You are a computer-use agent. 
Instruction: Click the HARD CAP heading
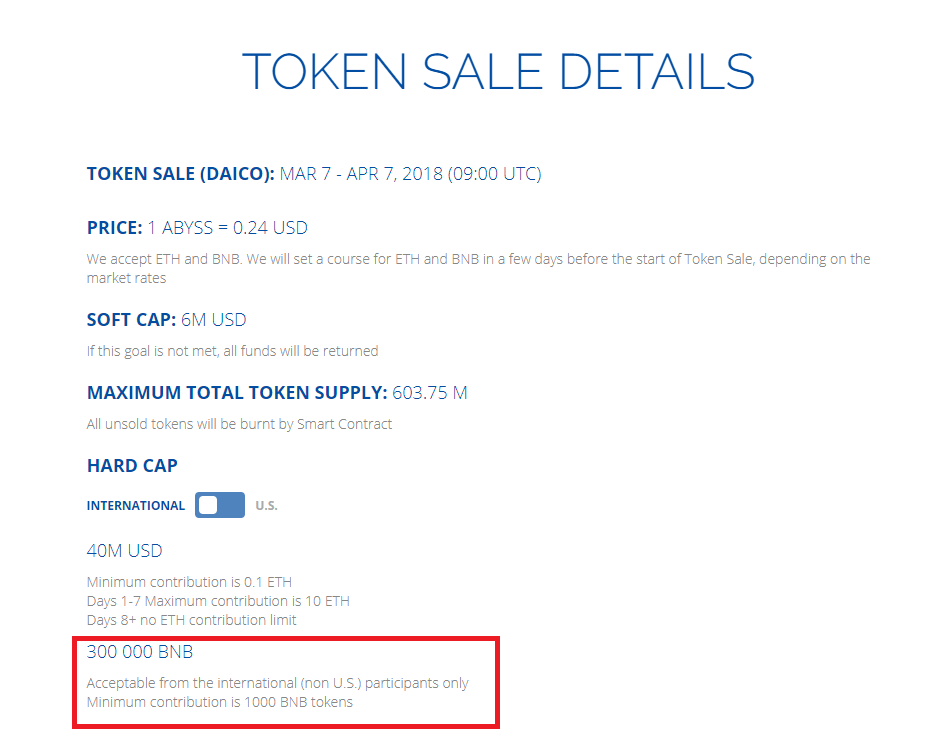[132, 465]
